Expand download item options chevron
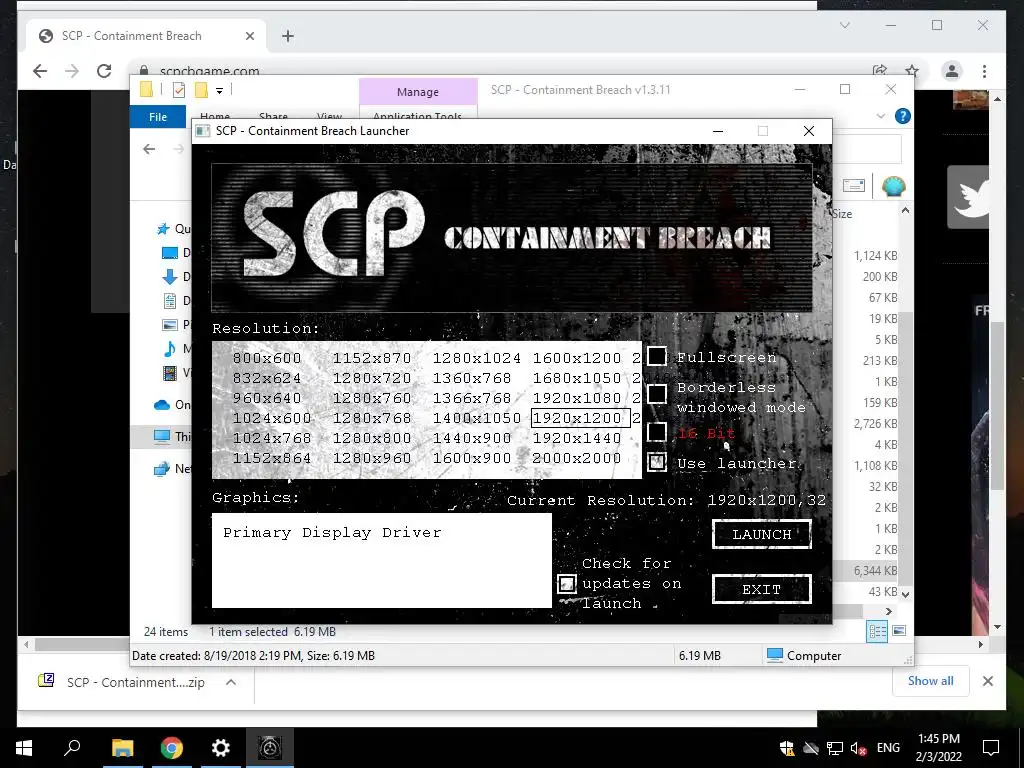Screen dimensions: 1024x768 pyautogui.click(x=231, y=682)
